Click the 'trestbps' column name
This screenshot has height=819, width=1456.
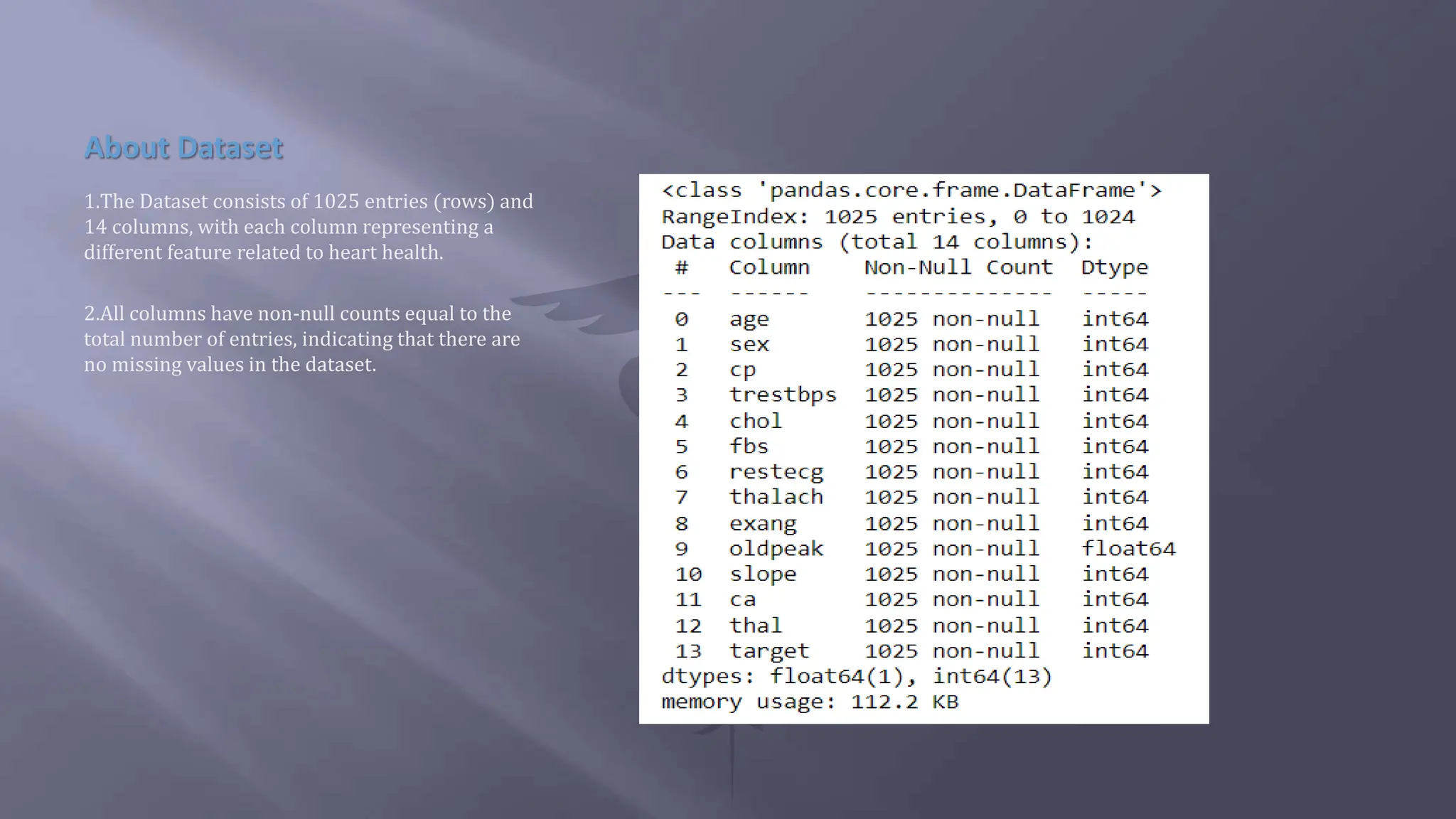pyautogui.click(x=782, y=395)
